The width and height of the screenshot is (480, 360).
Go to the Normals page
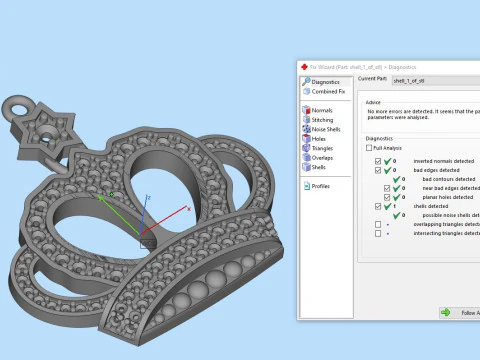coord(322,110)
